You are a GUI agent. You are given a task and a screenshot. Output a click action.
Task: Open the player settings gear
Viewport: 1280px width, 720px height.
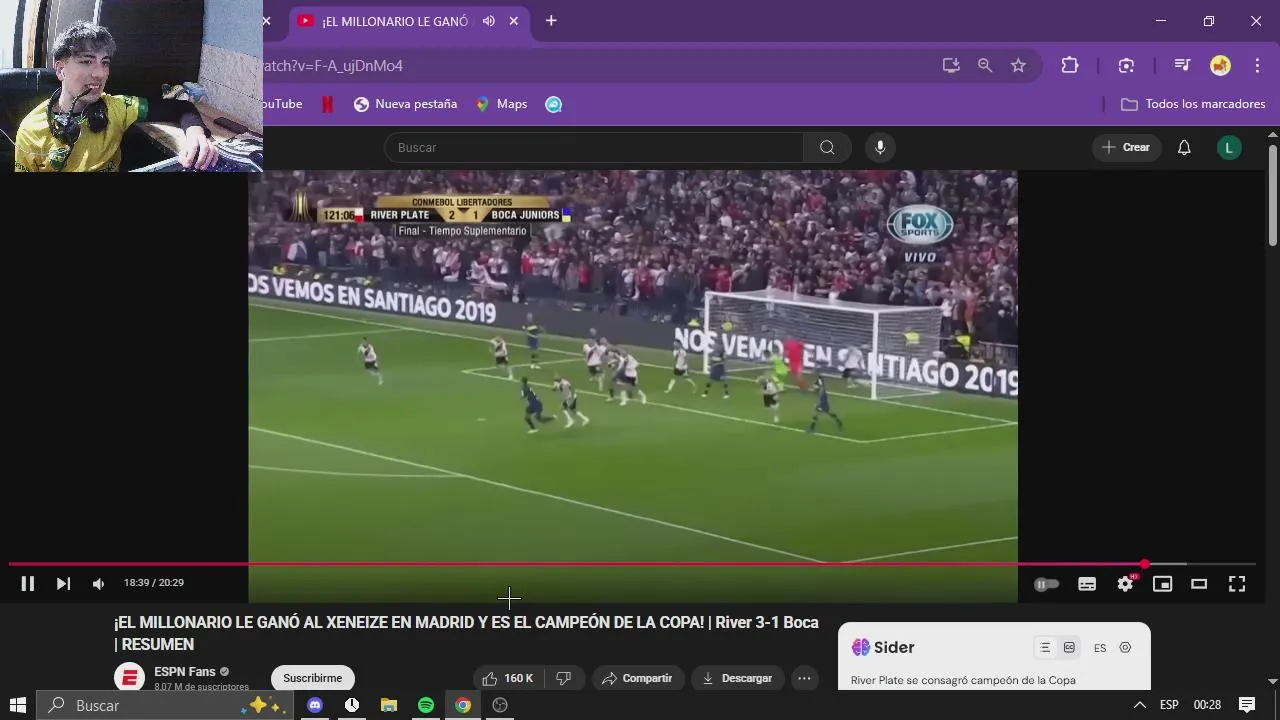(1125, 584)
